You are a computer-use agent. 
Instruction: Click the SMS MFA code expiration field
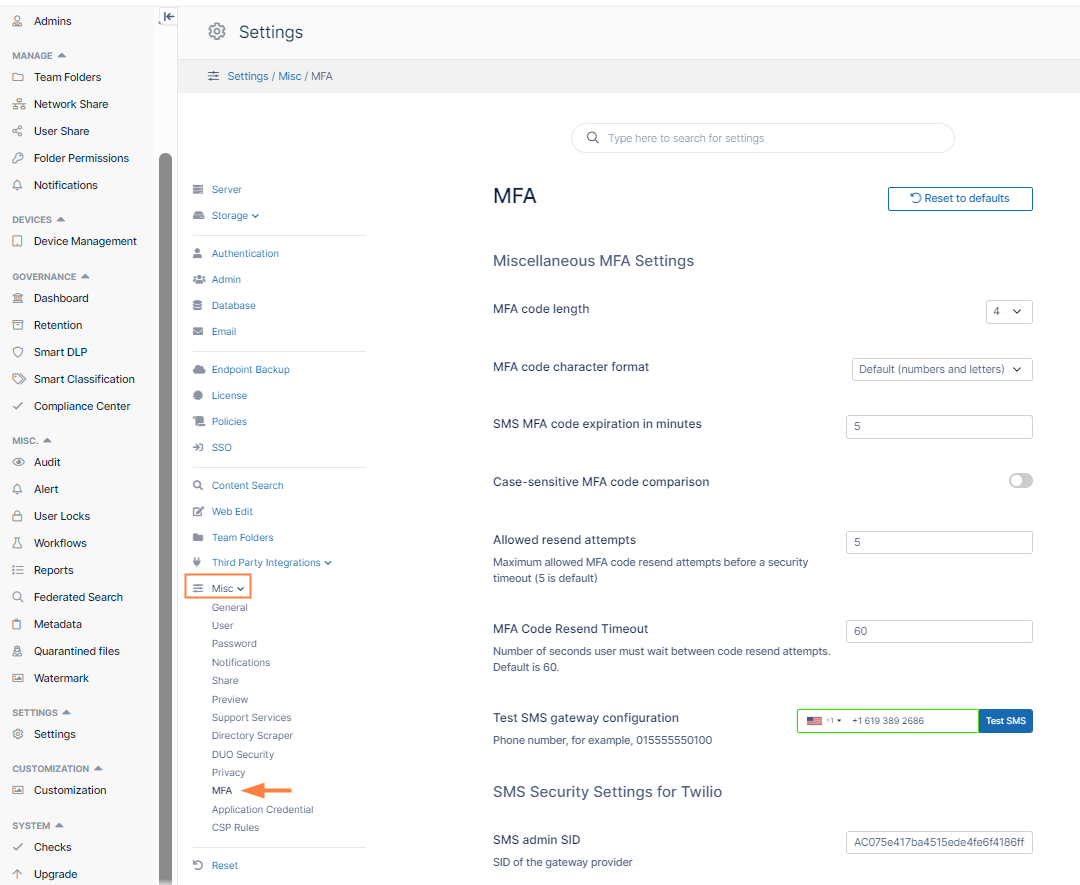(x=939, y=426)
